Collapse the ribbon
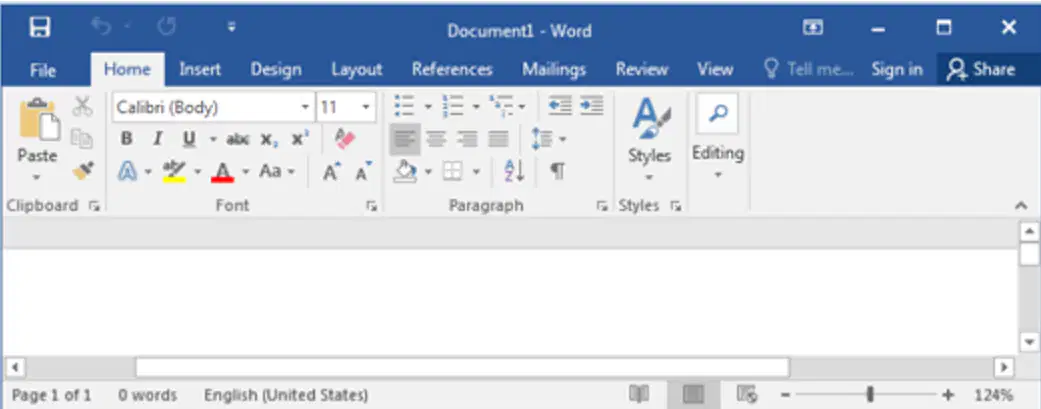The height and width of the screenshot is (409, 1041). pos(1021,206)
